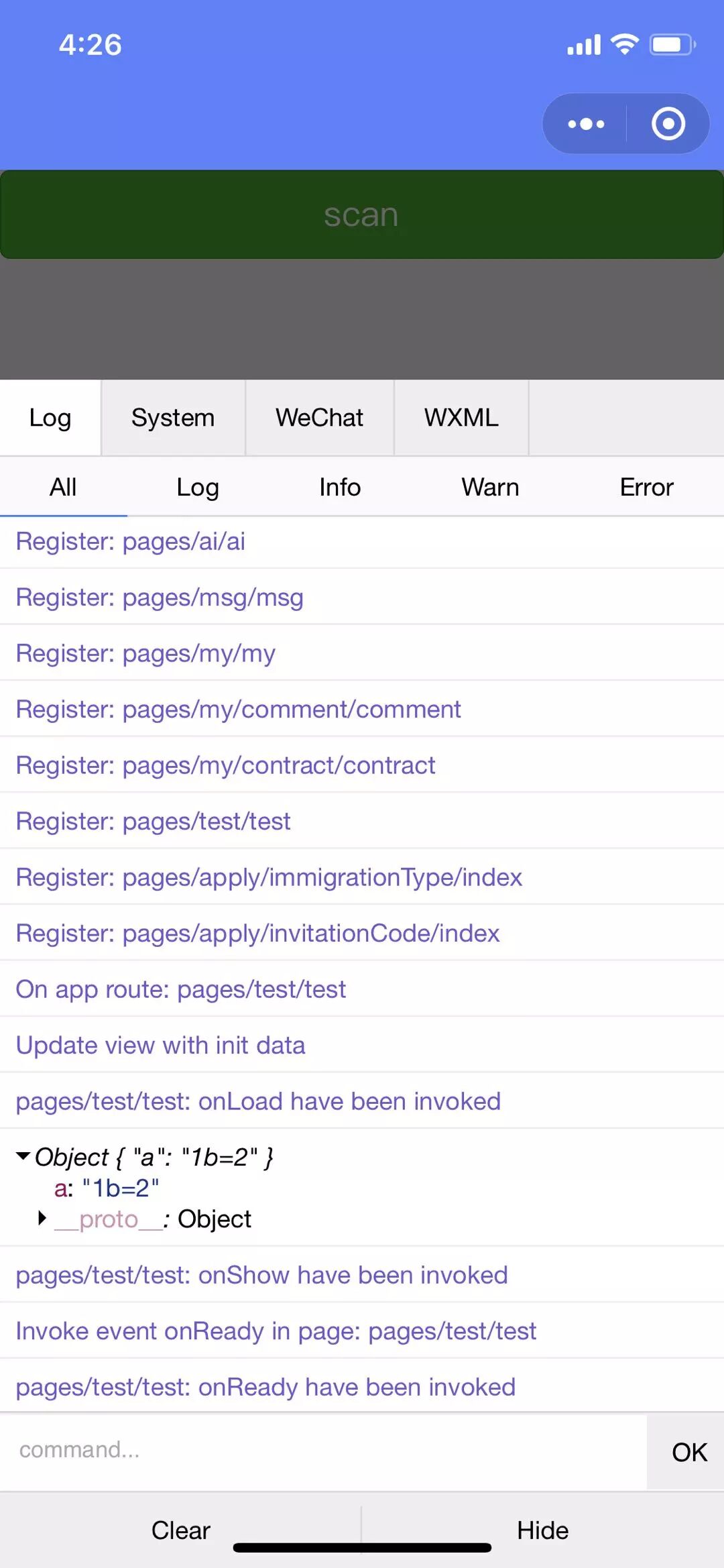Tap the circular close mini program icon
This screenshot has width=724, height=1568.
[x=668, y=124]
